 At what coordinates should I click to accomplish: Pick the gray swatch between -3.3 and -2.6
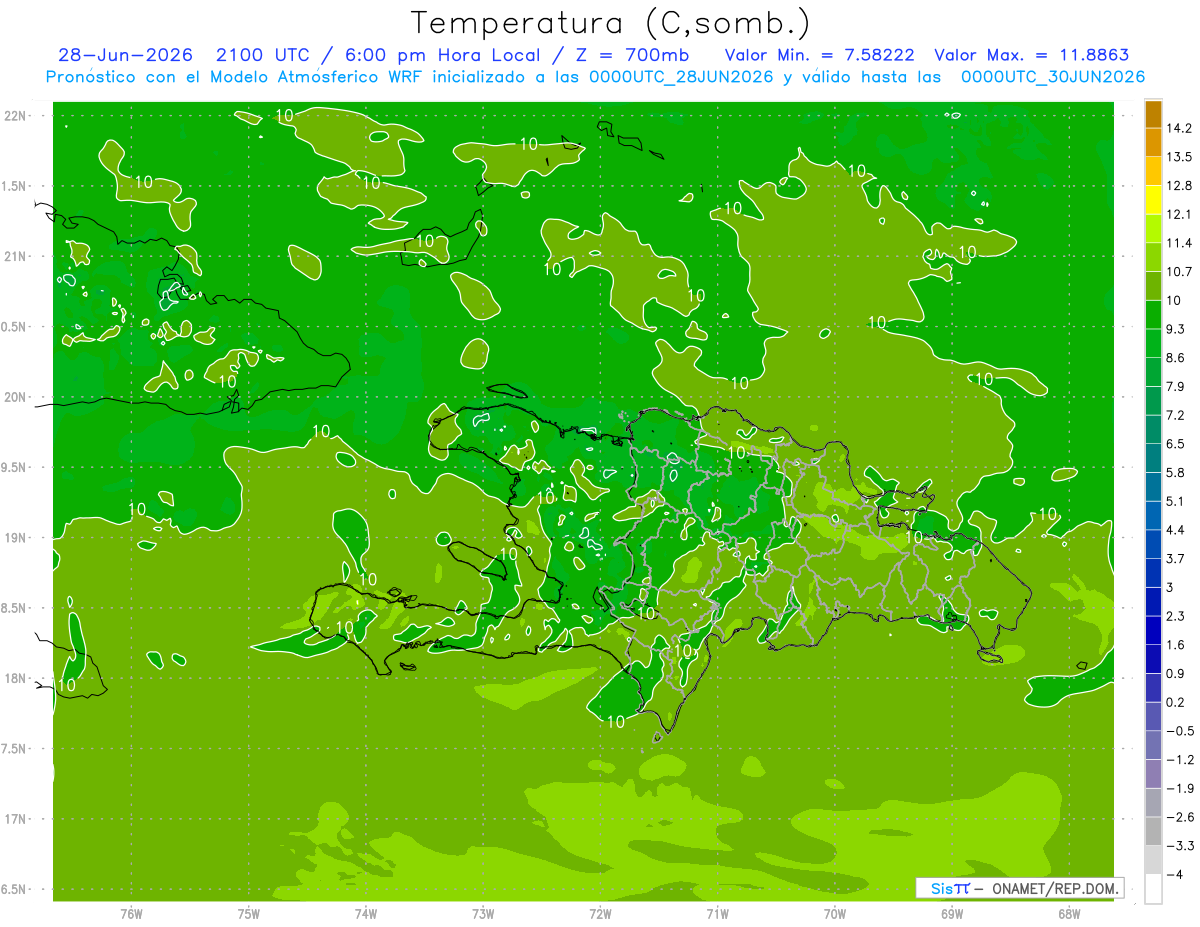click(1153, 831)
